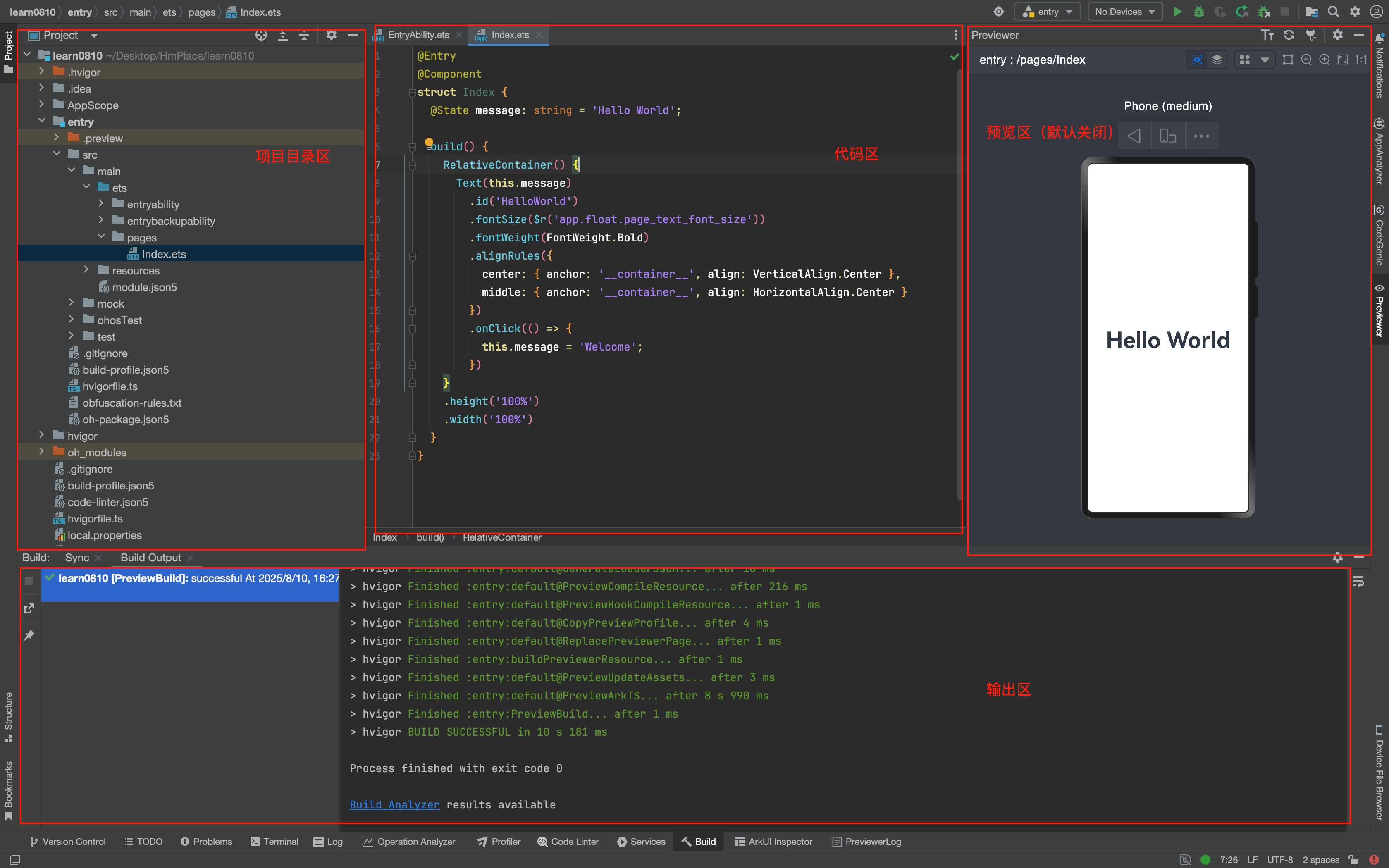Image resolution: width=1389 pixels, height=868 pixels.
Task: Open module.json5 file
Action: (x=144, y=287)
